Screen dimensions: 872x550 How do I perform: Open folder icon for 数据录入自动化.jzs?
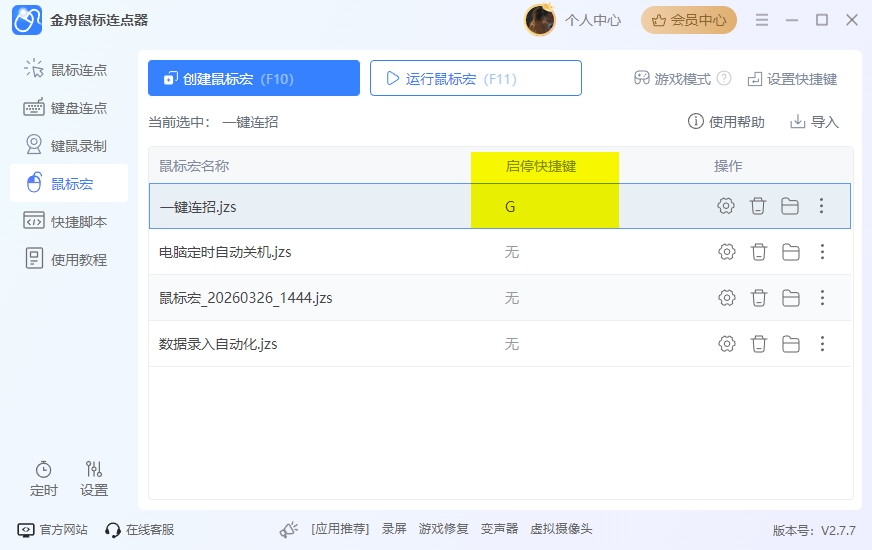791,344
